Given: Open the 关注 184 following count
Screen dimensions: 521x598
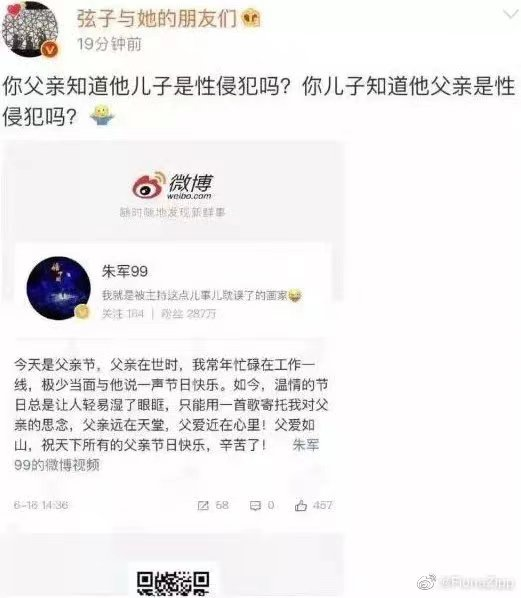Looking at the screenshot, I should (x=123, y=313).
